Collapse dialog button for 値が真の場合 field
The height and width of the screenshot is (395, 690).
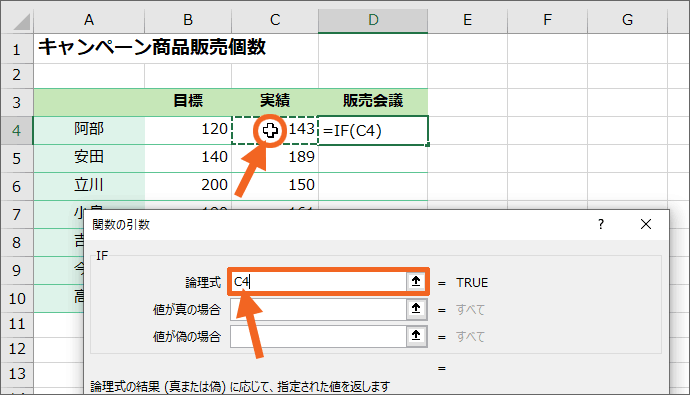coord(416,309)
